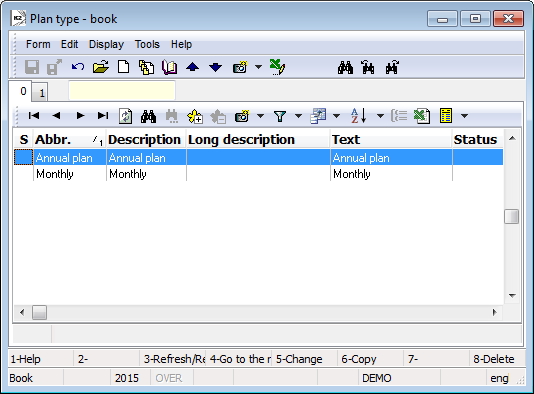This screenshot has height=394, width=534.
Task: Click the blue down arrow icon
Action: pyautogui.click(x=216, y=67)
